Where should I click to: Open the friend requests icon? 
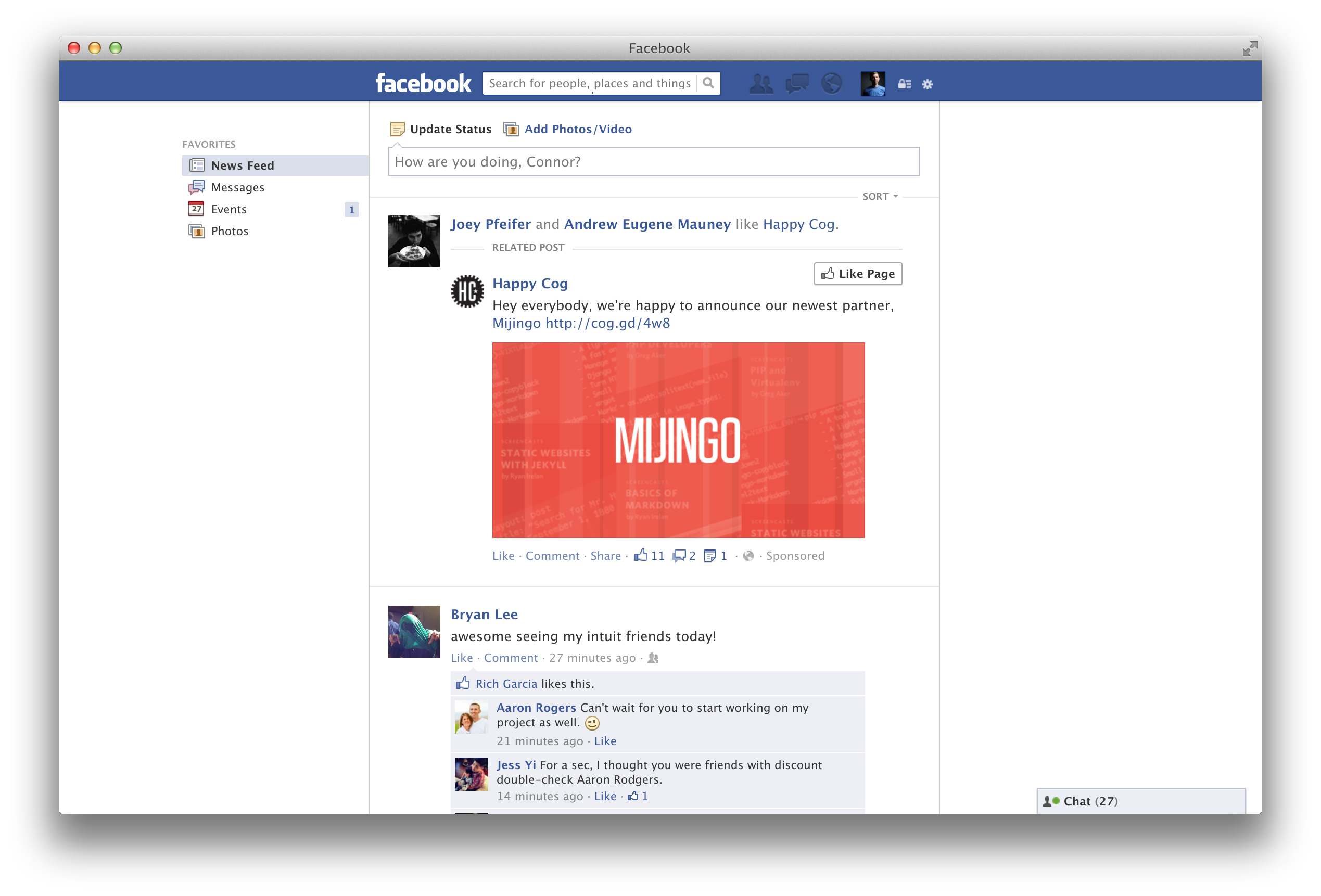pyautogui.click(x=760, y=84)
